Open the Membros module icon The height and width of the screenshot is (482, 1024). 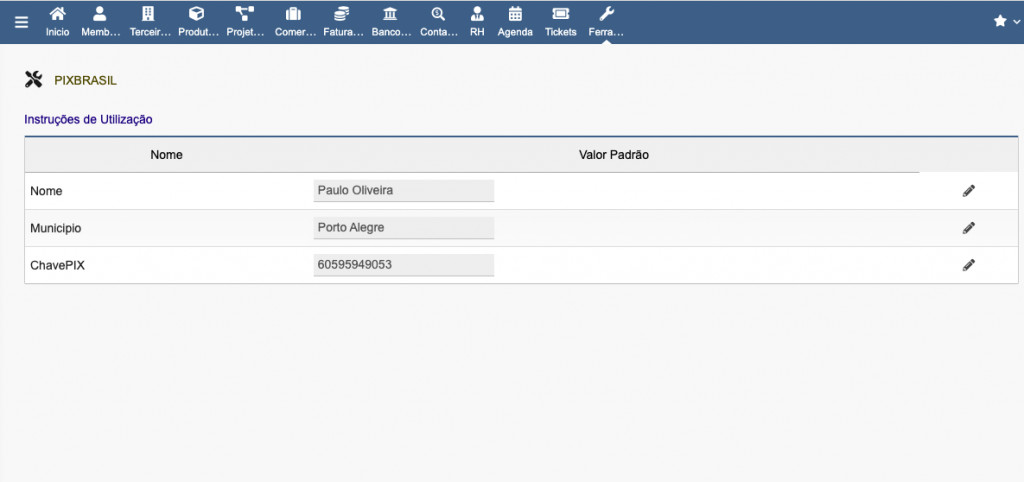coord(100,15)
